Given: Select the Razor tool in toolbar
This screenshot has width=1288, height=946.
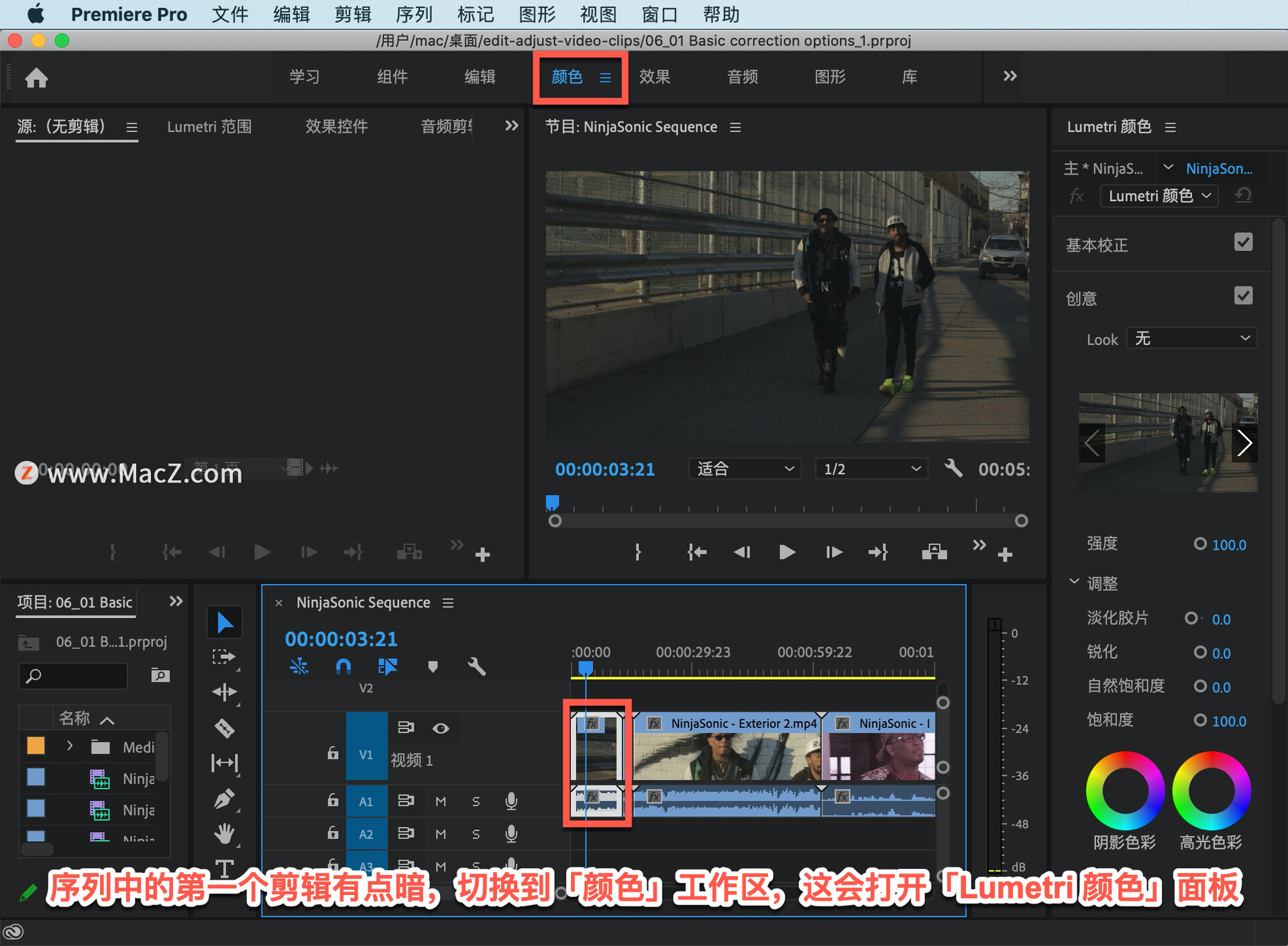Looking at the screenshot, I should click(x=224, y=728).
